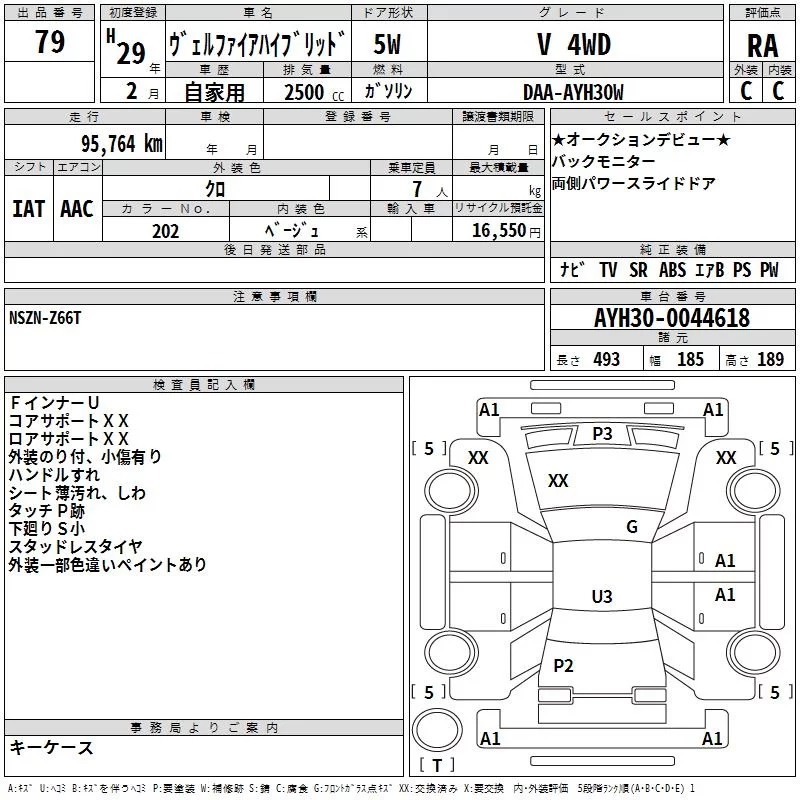The height and width of the screenshot is (800, 800).
Task: Click mileage "95,764 km"
Action: 122,143
